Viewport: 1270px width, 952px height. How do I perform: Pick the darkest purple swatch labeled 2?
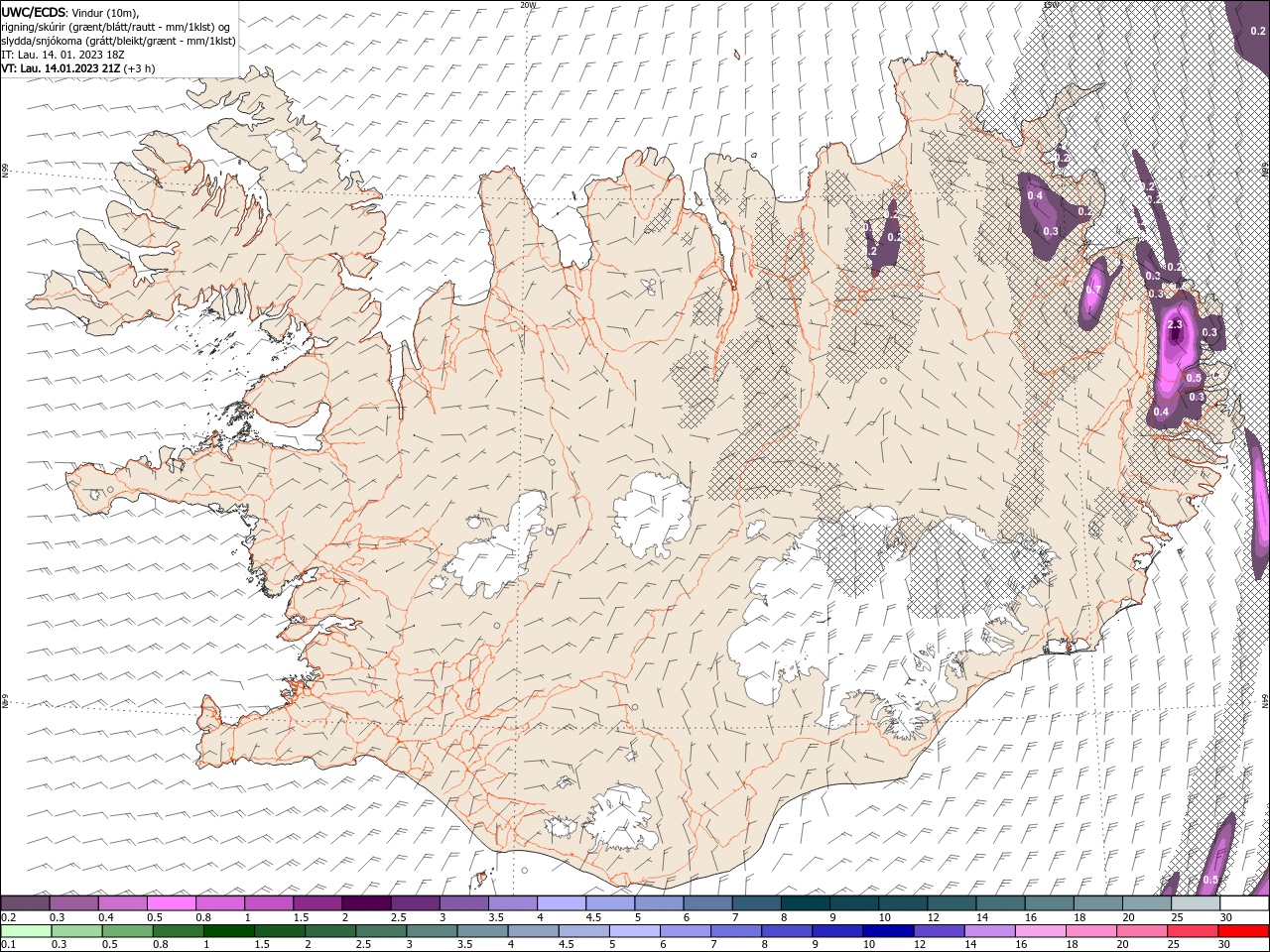(x=366, y=903)
